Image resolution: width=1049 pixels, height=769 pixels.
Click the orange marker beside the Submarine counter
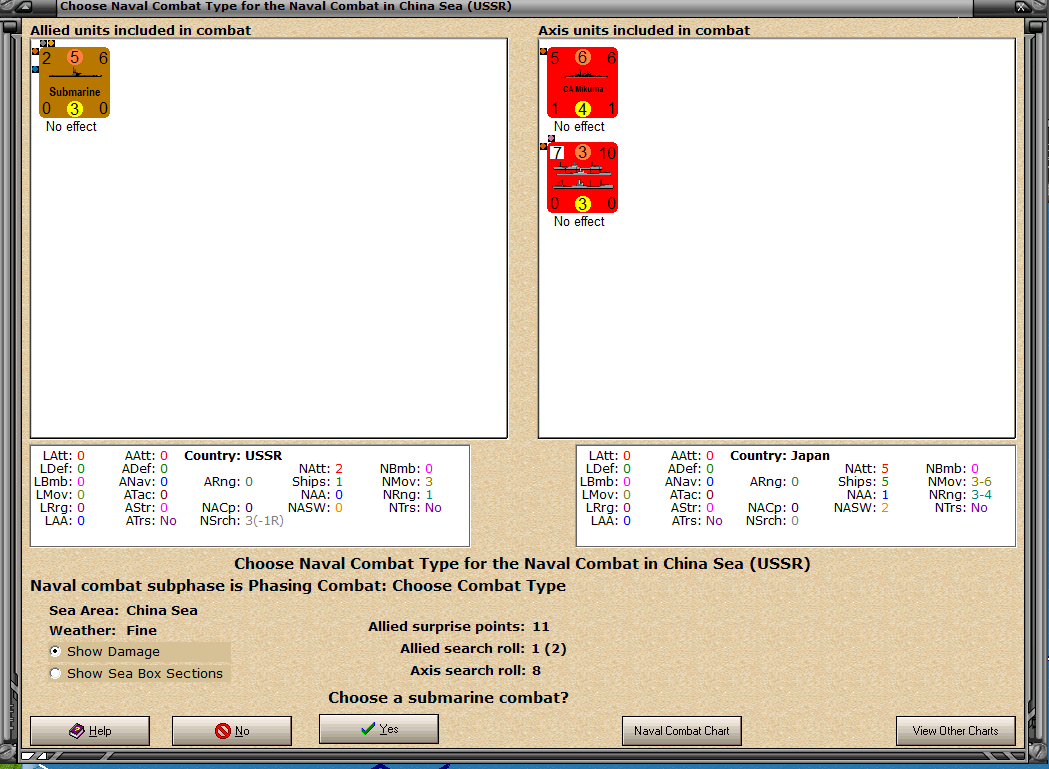[37, 51]
